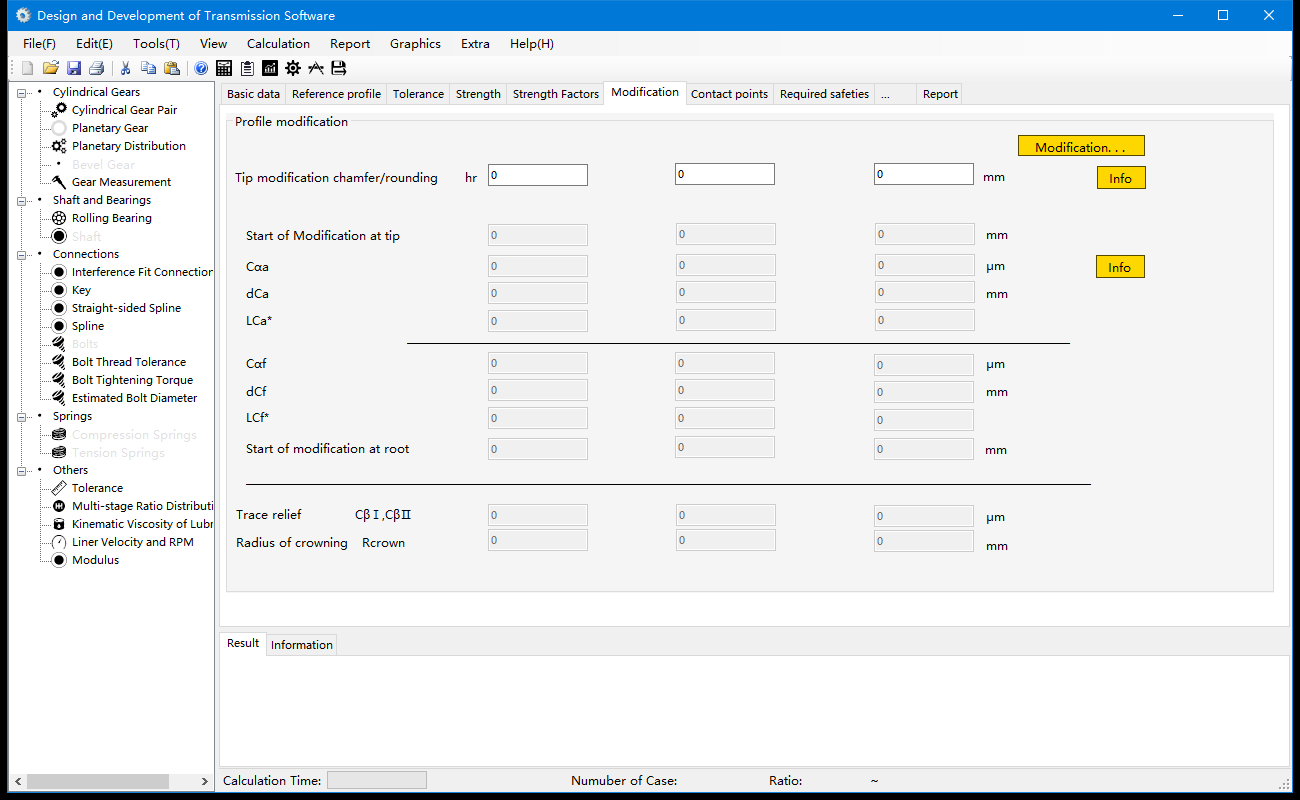Click the gear settings toolbar icon
This screenshot has height=800, width=1300.
293,68
